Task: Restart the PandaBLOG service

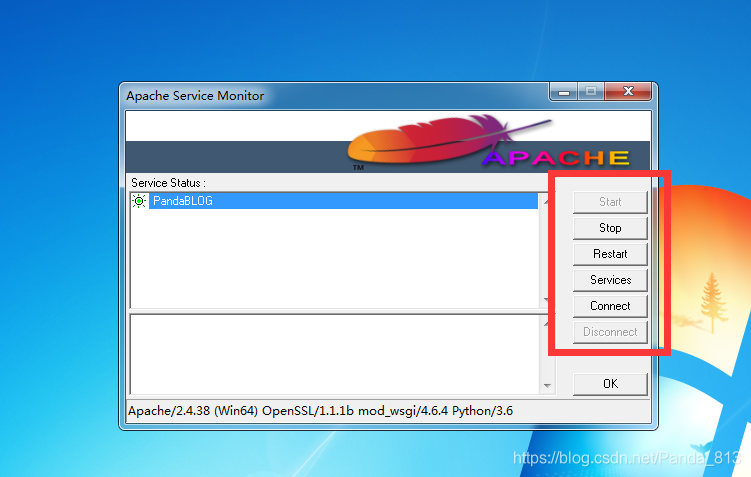Action: 610,254
